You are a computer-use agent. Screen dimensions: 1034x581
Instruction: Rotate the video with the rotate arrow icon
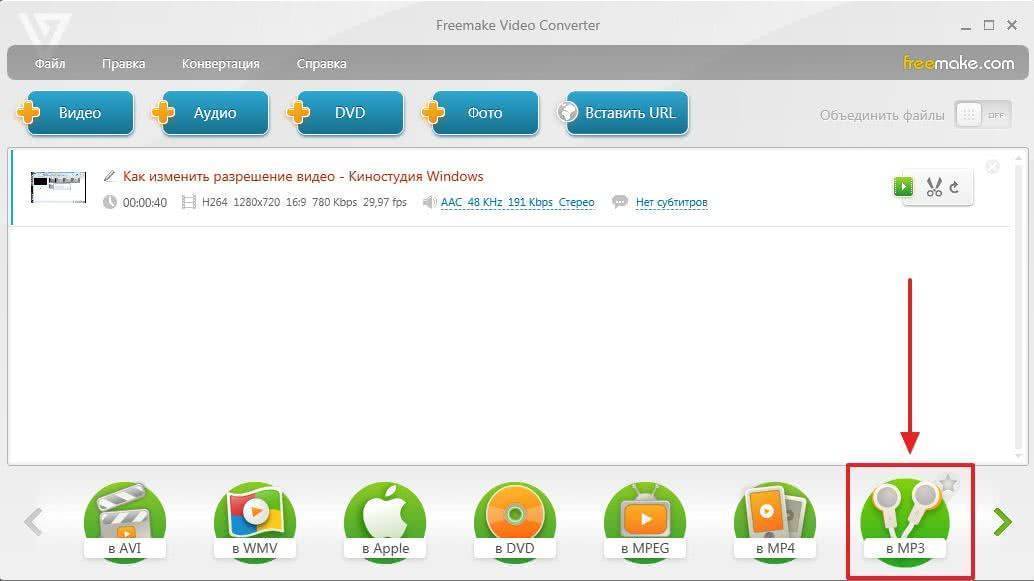(x=954, y=187)
